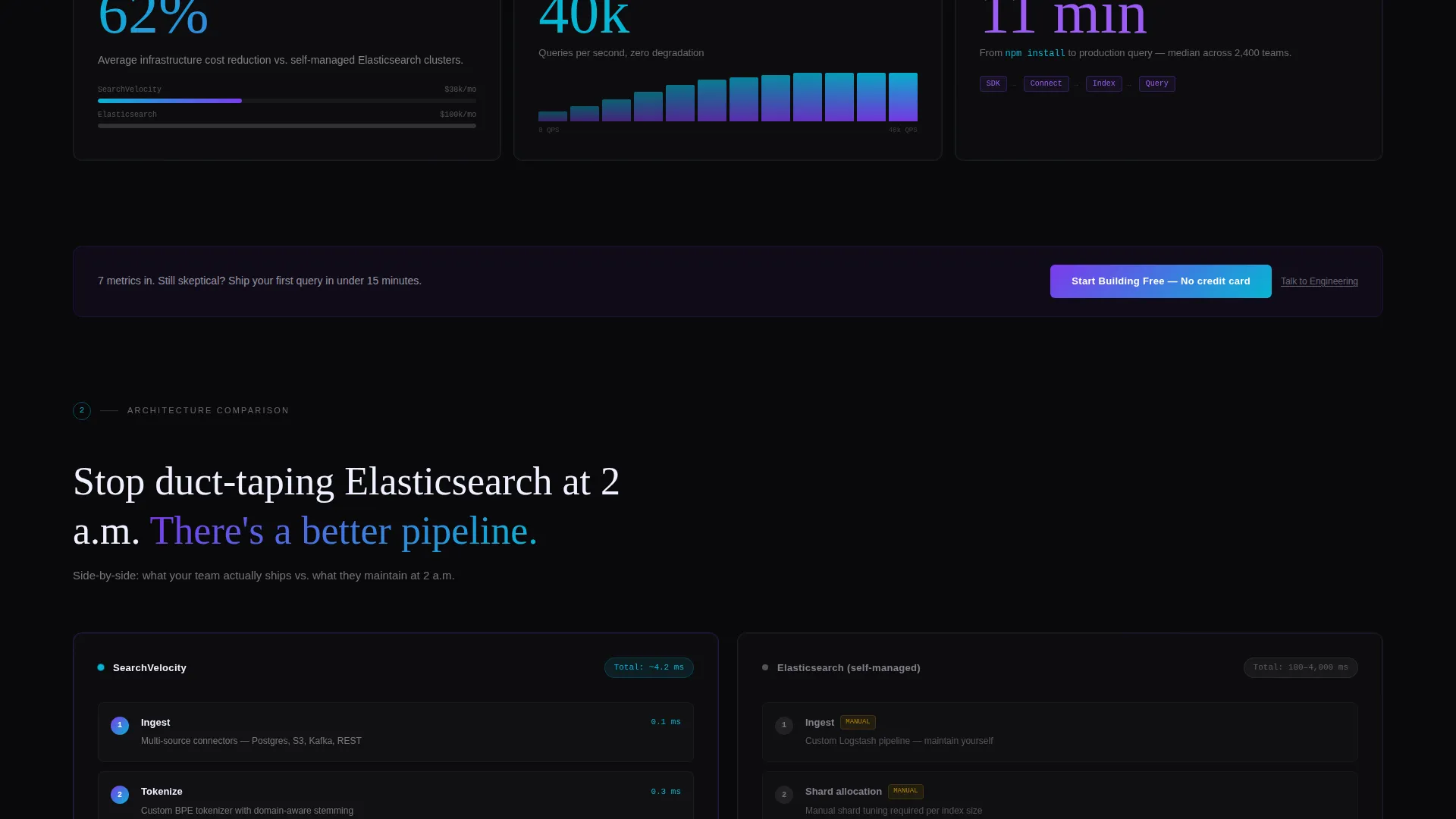
Task: Click the SearchVelocity panel heading dot
Action: pos(101,667)
